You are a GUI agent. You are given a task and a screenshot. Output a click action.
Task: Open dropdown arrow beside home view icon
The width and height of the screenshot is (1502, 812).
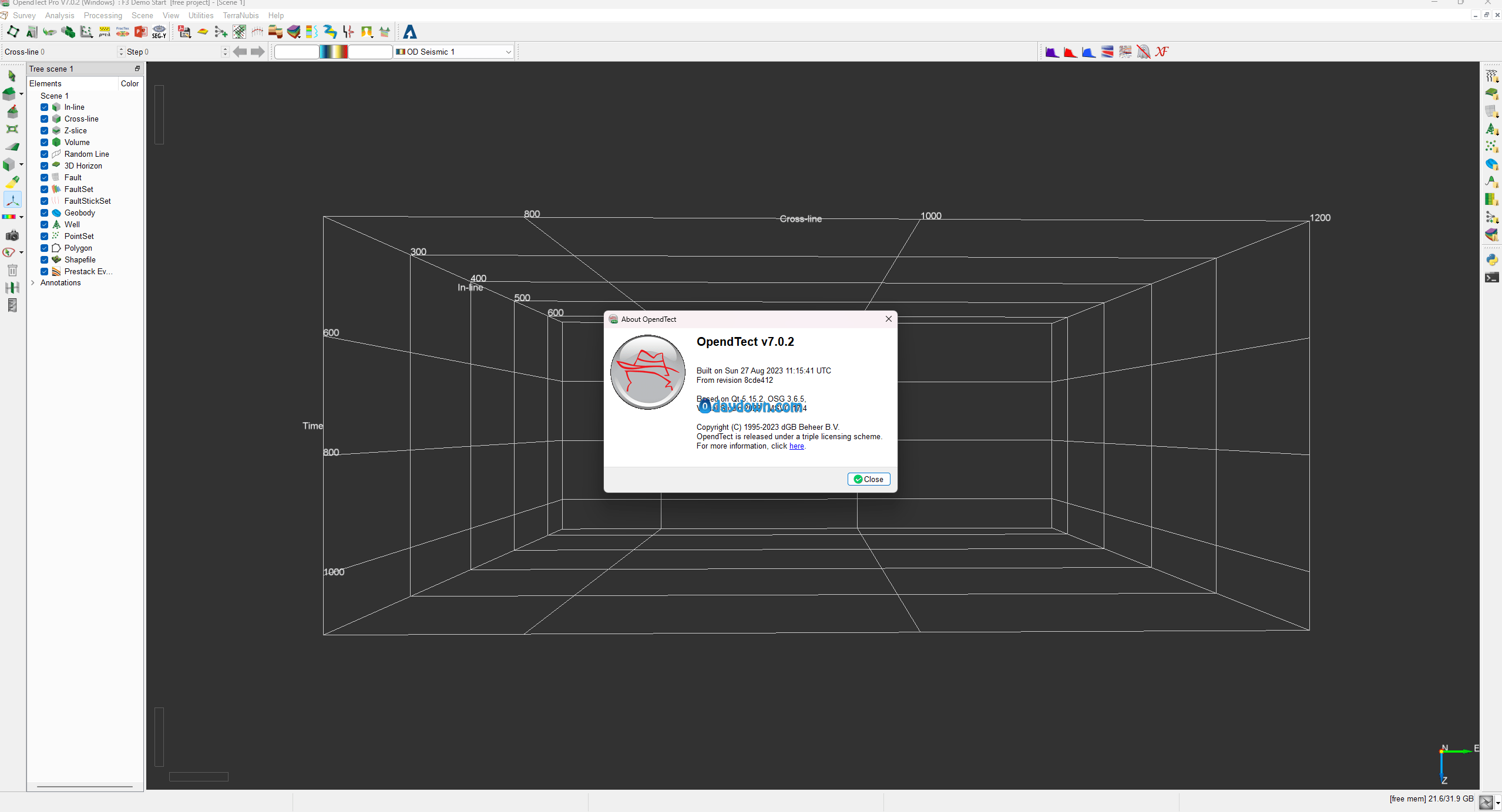click(21, 94)
